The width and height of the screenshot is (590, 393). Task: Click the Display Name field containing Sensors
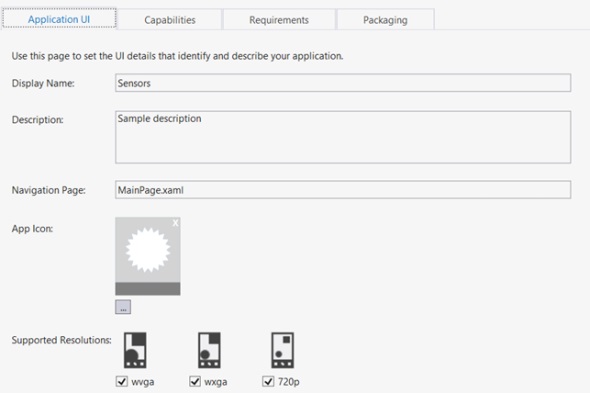pos(343,83)
